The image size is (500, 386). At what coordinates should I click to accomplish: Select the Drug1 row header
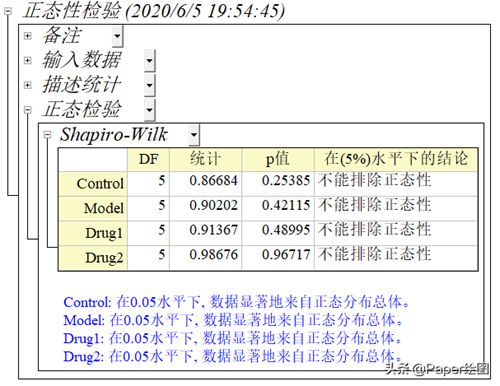pos(93,233)
